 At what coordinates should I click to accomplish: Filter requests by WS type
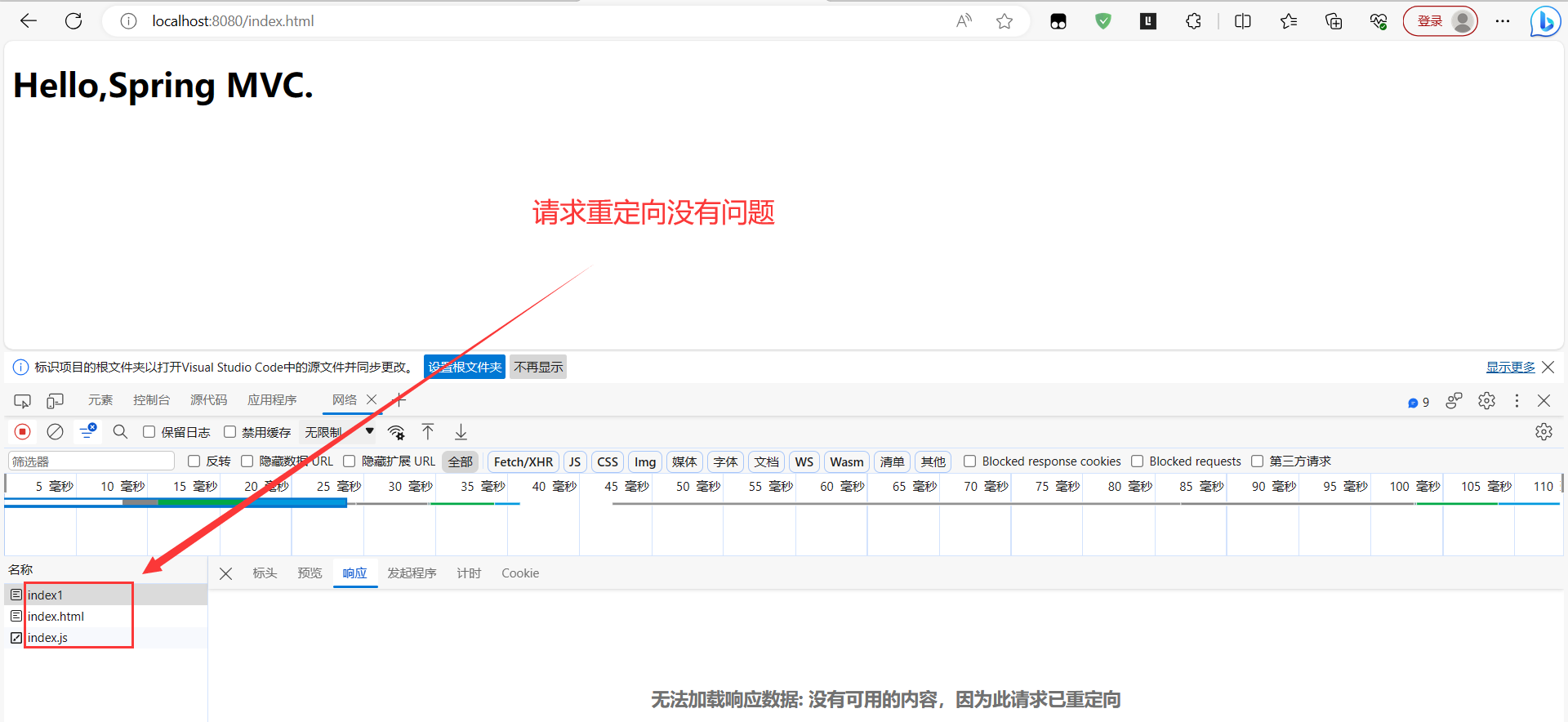pyautogui.click(x=804, y=461)
